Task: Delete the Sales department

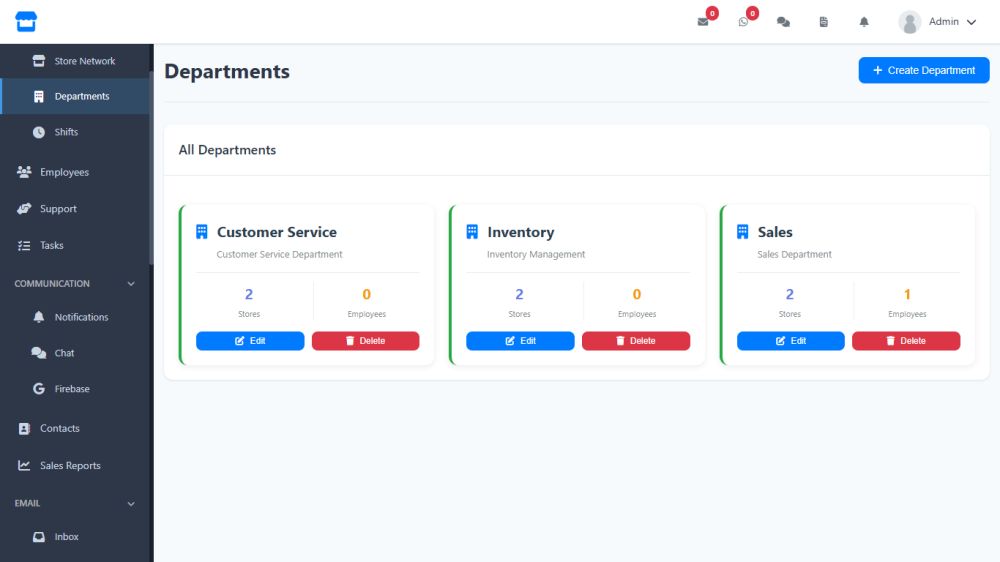Action: pos(905,341)
